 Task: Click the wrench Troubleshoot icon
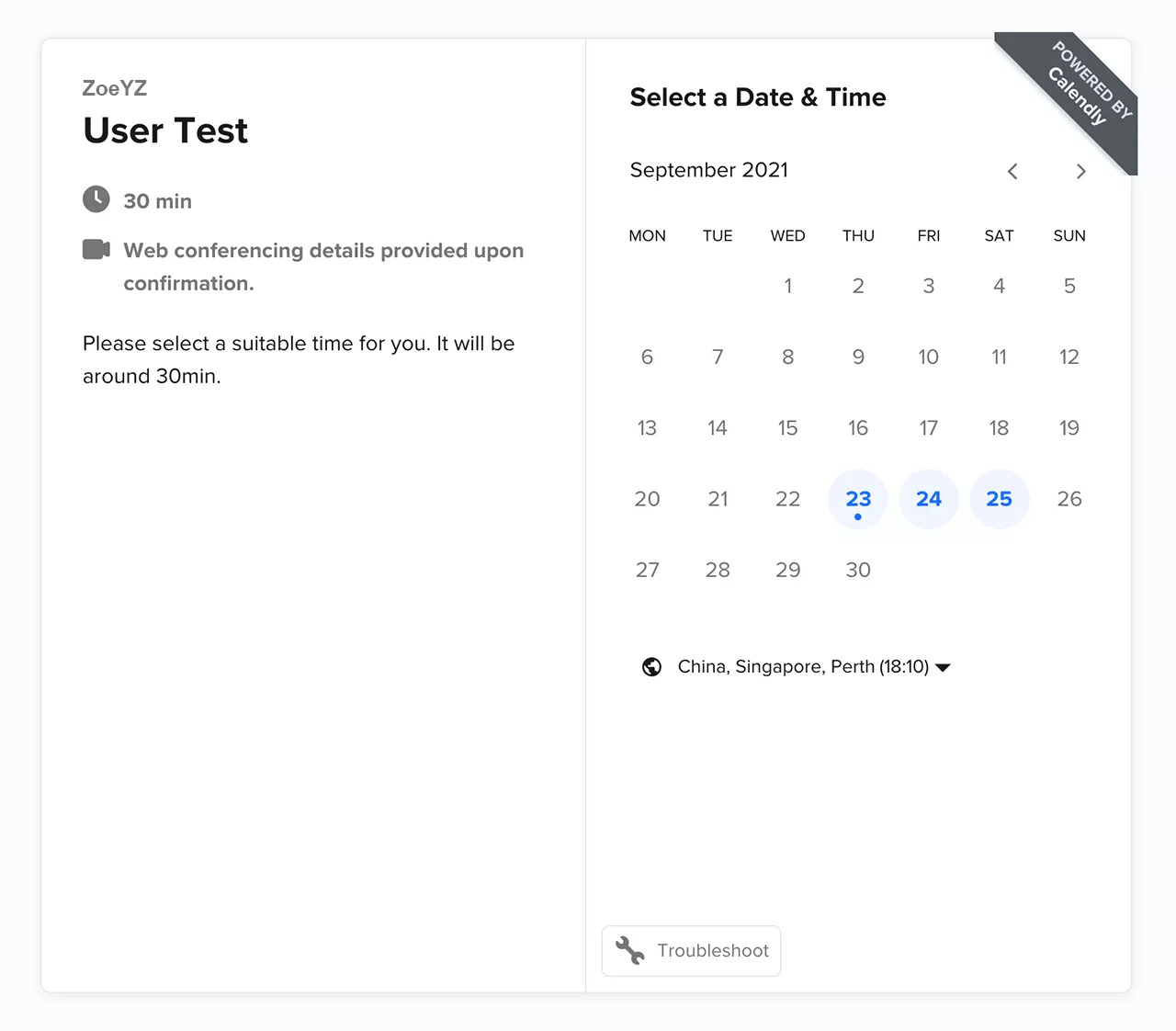(629, 950)
